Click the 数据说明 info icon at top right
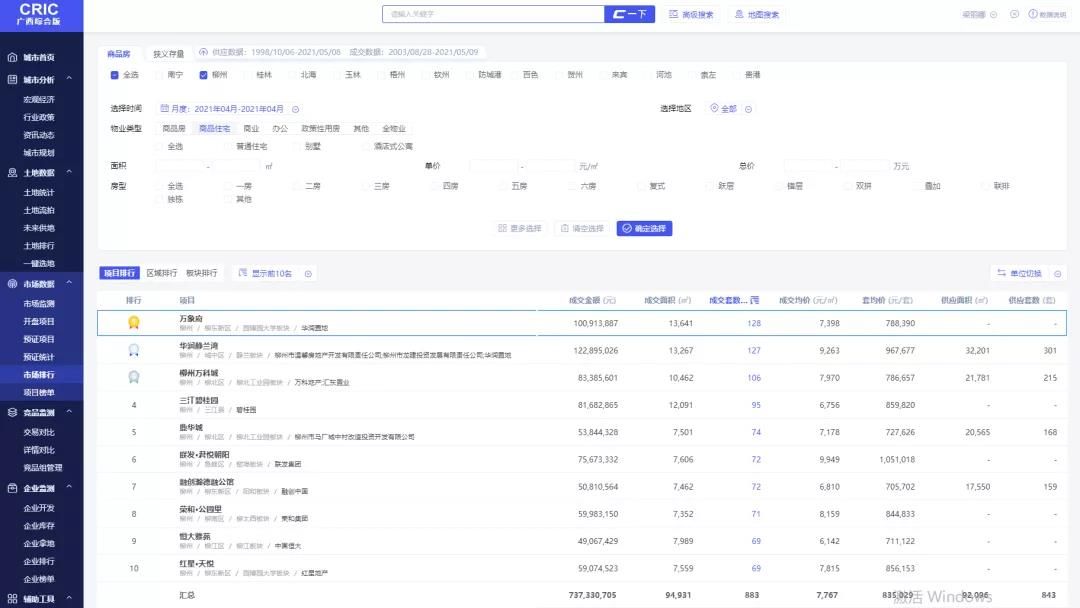Screen dimensions: 1080x608 pyautogui.click(x=1032, y=14)
